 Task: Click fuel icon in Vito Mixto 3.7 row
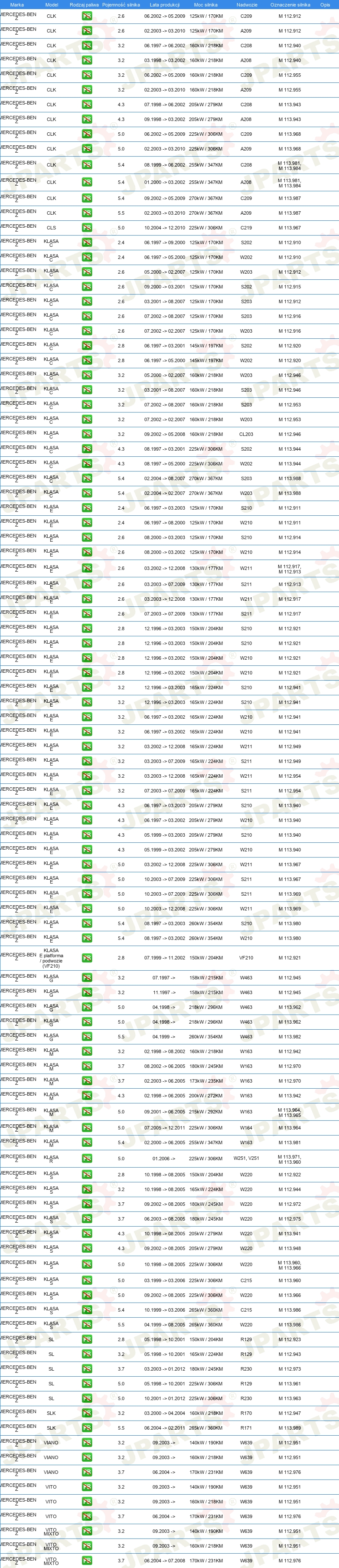pyautogui.click(x=87, y=1561)
